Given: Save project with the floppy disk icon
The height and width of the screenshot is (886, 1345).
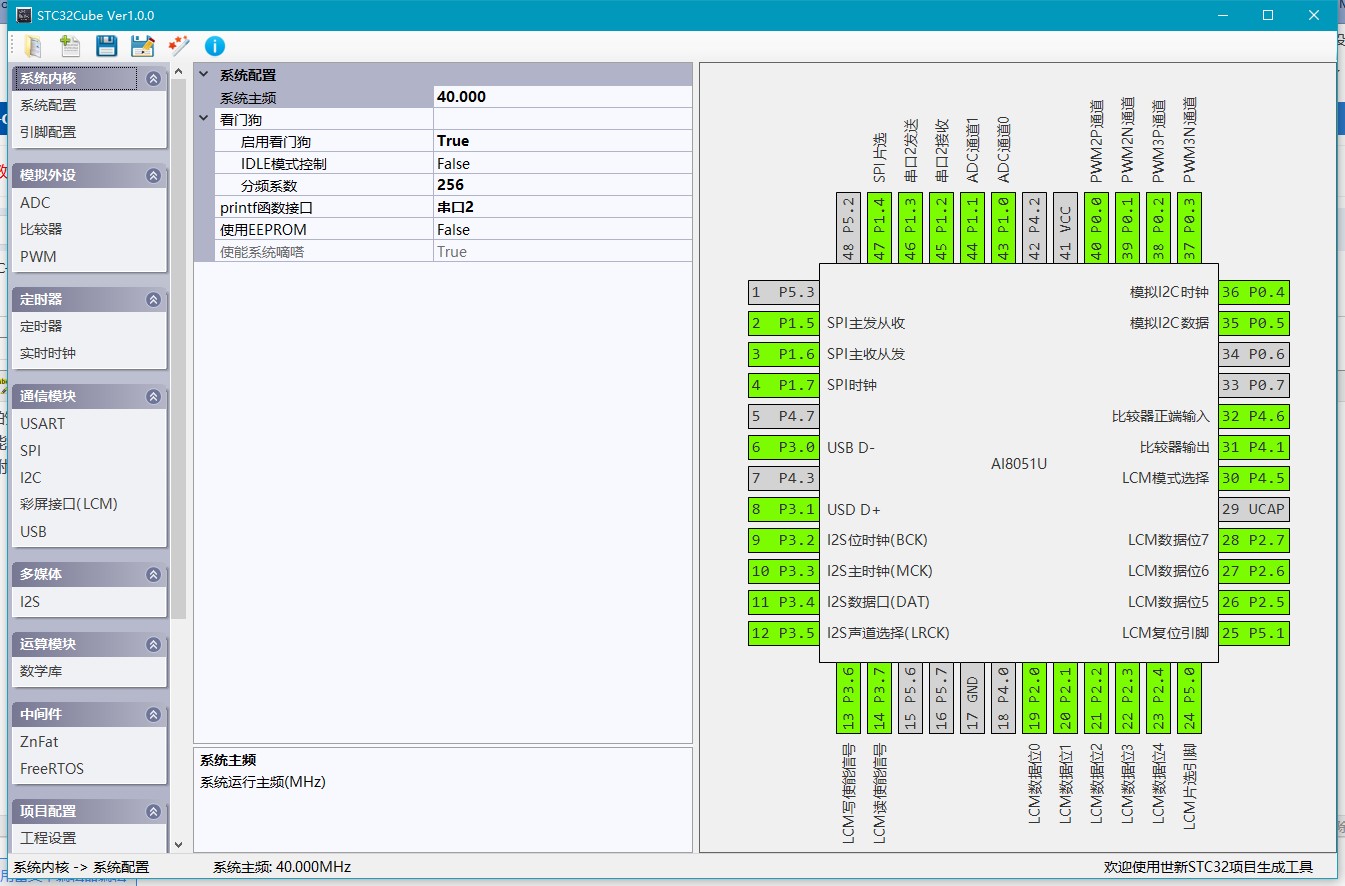Looking at the screenshot, I should coord(107,46).
